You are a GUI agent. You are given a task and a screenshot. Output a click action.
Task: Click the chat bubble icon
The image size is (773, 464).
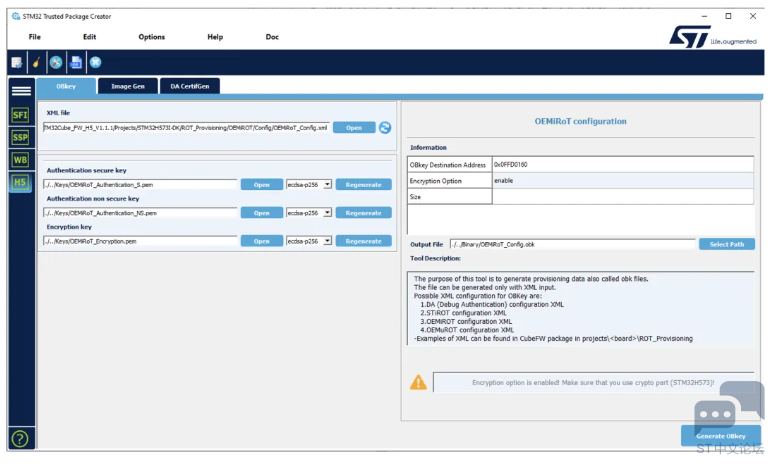tap(728, 407)
